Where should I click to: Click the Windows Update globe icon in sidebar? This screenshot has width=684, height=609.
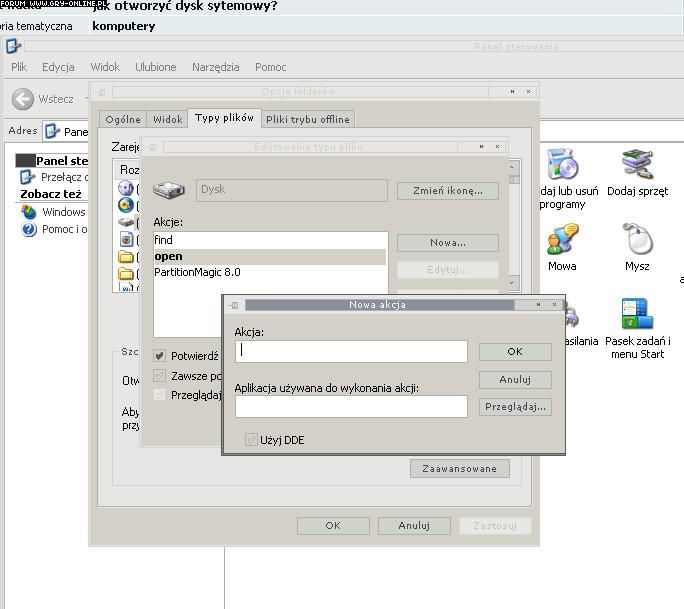(29, 212)
